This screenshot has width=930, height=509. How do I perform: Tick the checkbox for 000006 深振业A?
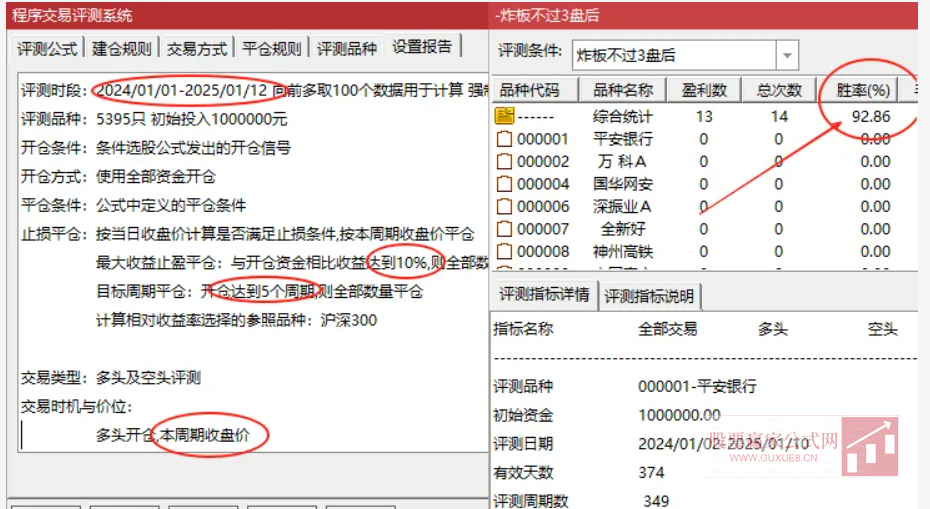pos(504,206)
